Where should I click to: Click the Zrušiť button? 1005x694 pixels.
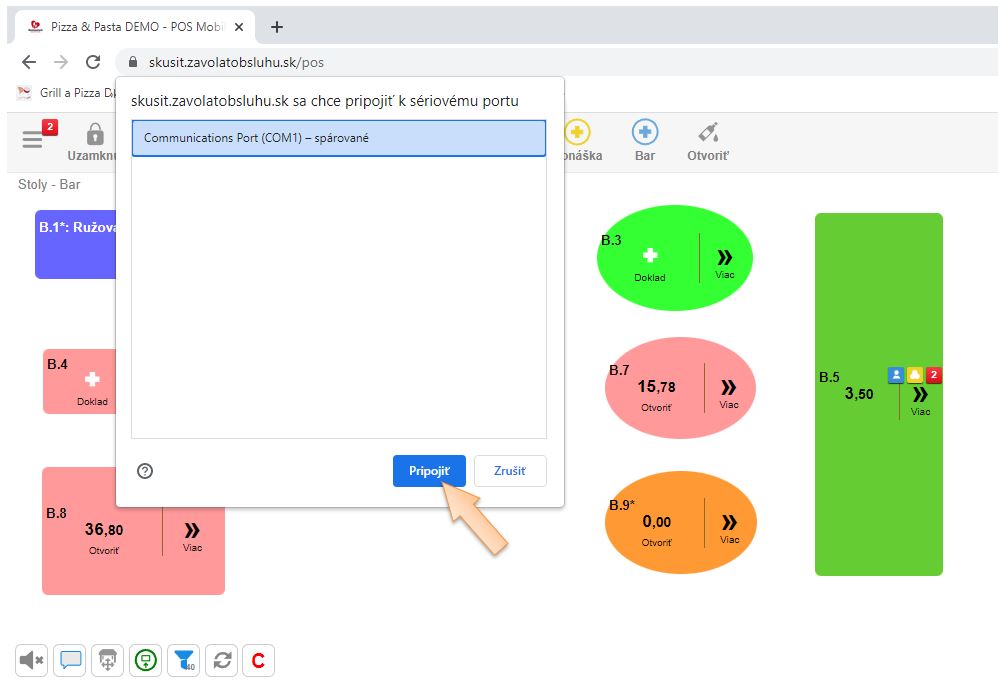pos(510,471)
